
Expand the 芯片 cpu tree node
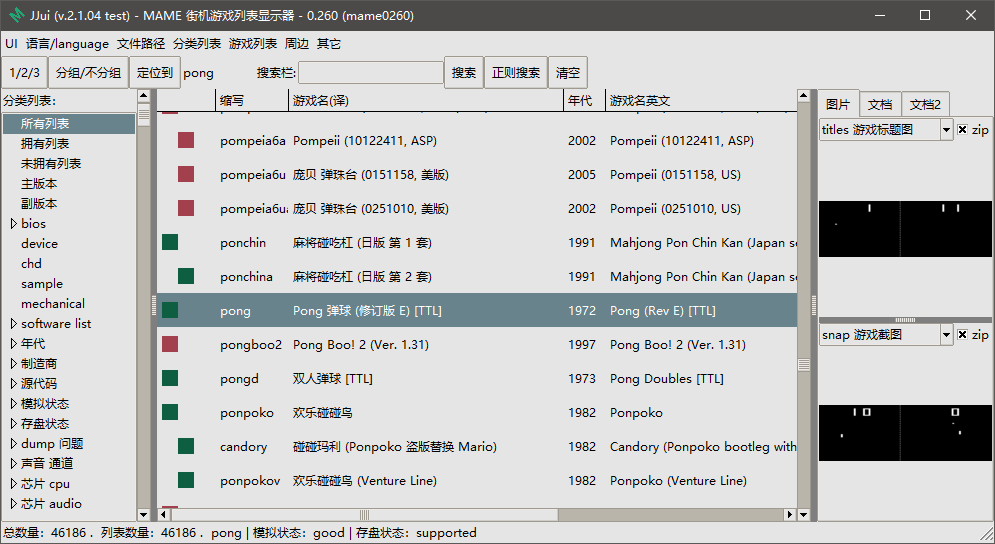click(13, 484)
